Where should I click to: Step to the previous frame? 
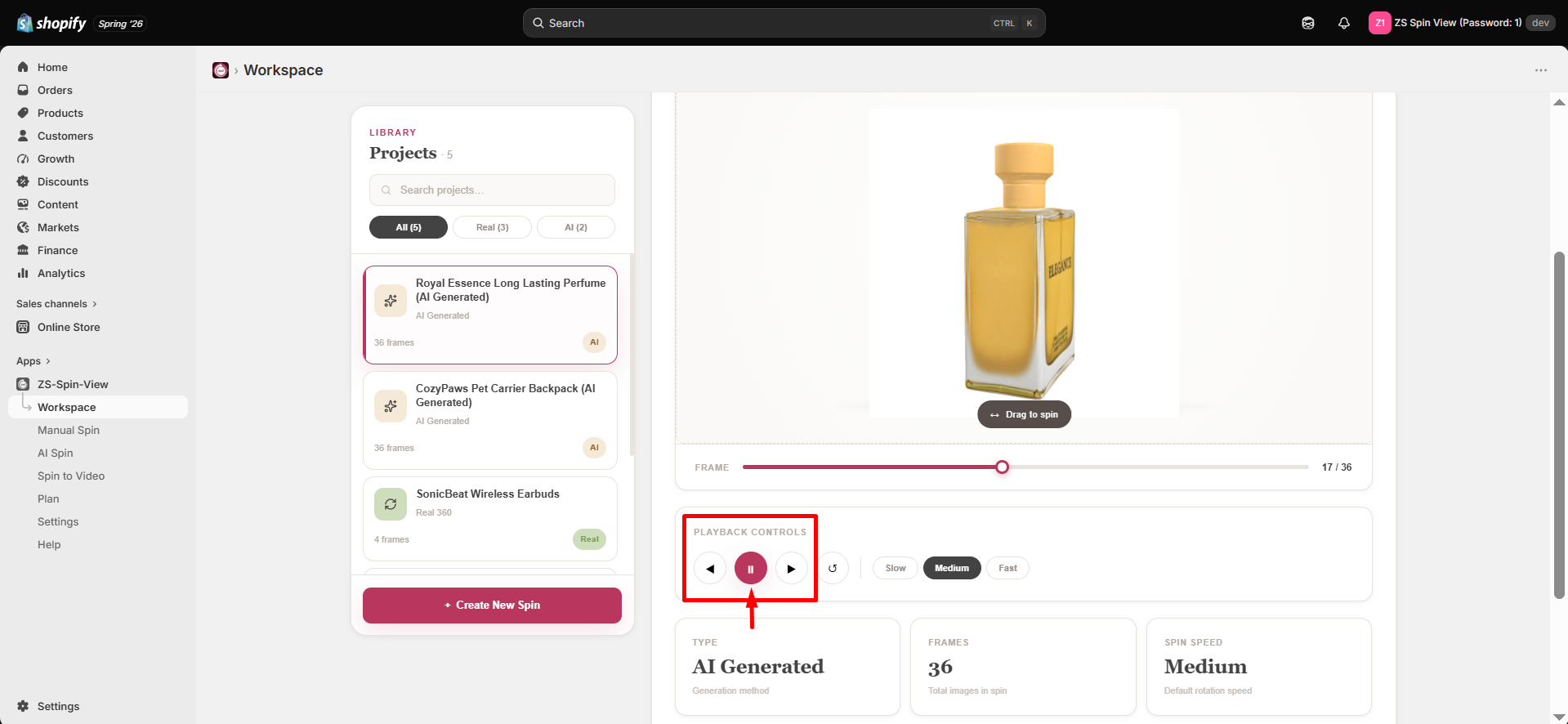coord(709,569)
